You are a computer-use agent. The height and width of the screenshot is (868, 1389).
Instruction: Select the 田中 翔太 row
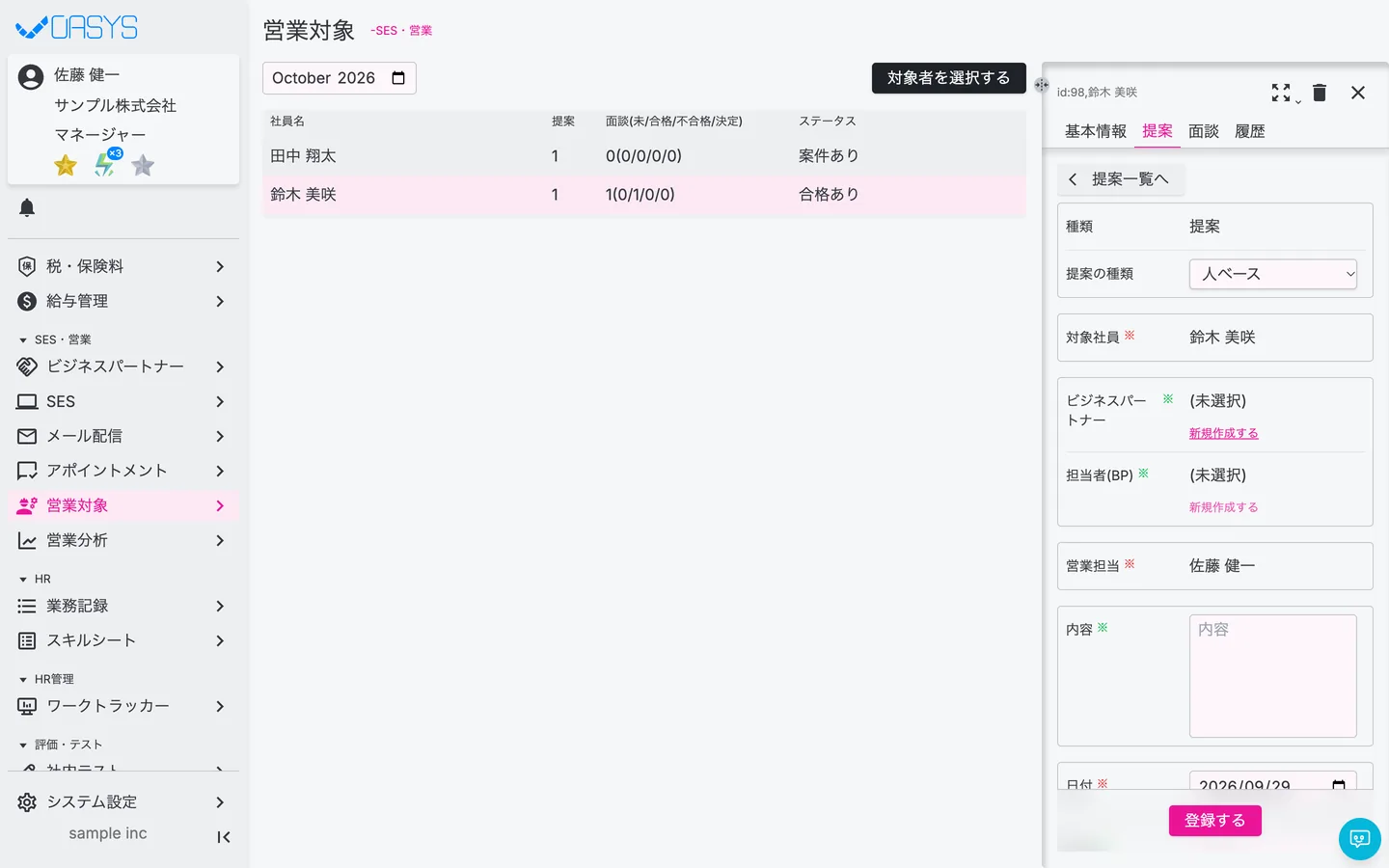tap(644, 156)
